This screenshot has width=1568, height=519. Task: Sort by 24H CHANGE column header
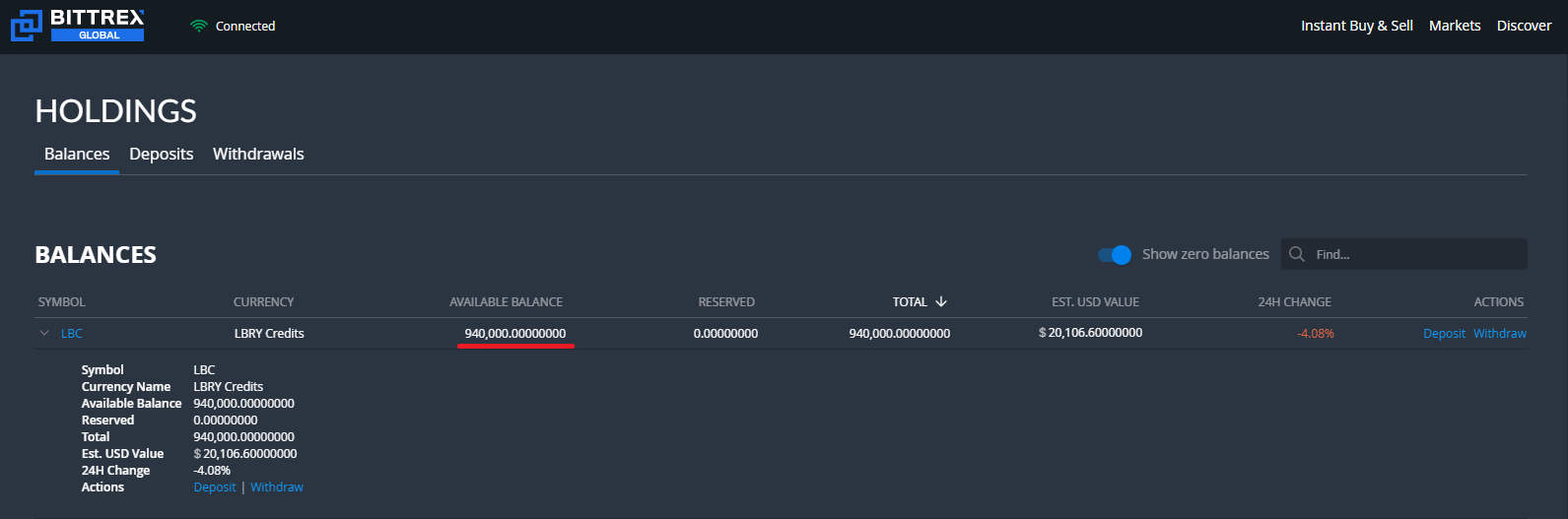[1294, 301]
